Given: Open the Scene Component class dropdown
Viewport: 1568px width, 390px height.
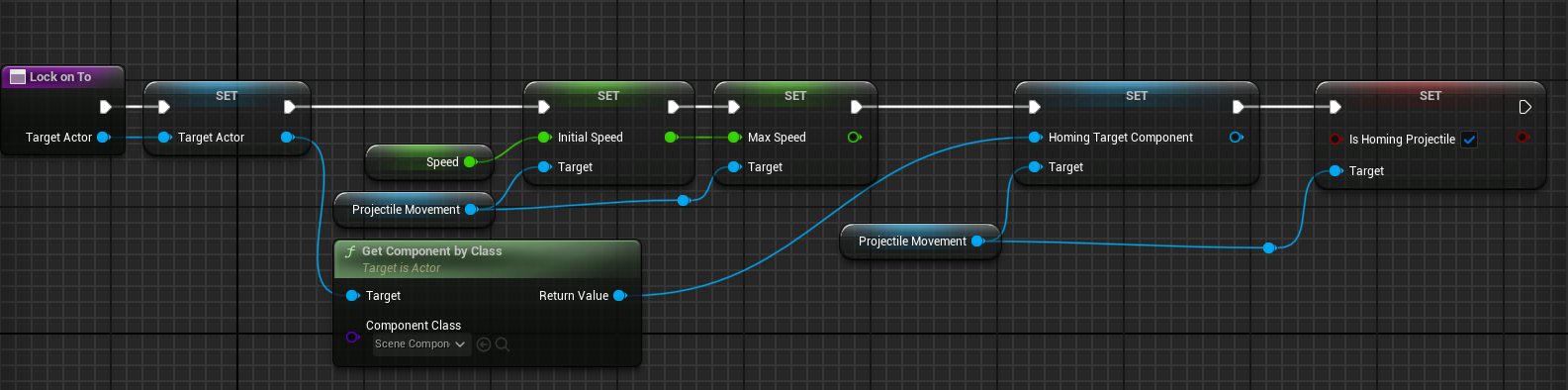Looking at the screenshot, I should tap(420, 344).
